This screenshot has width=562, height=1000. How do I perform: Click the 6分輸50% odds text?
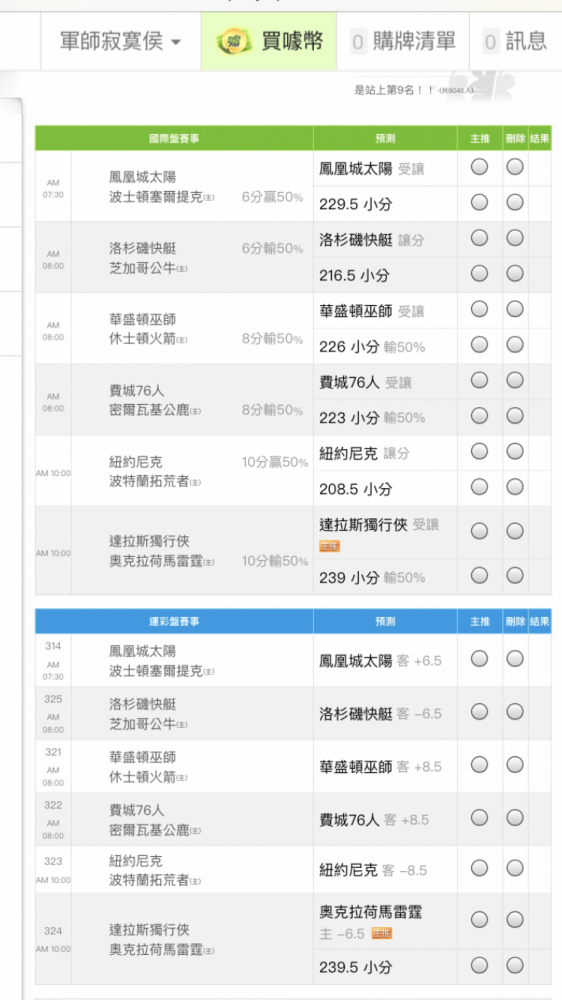coord(272,249)
